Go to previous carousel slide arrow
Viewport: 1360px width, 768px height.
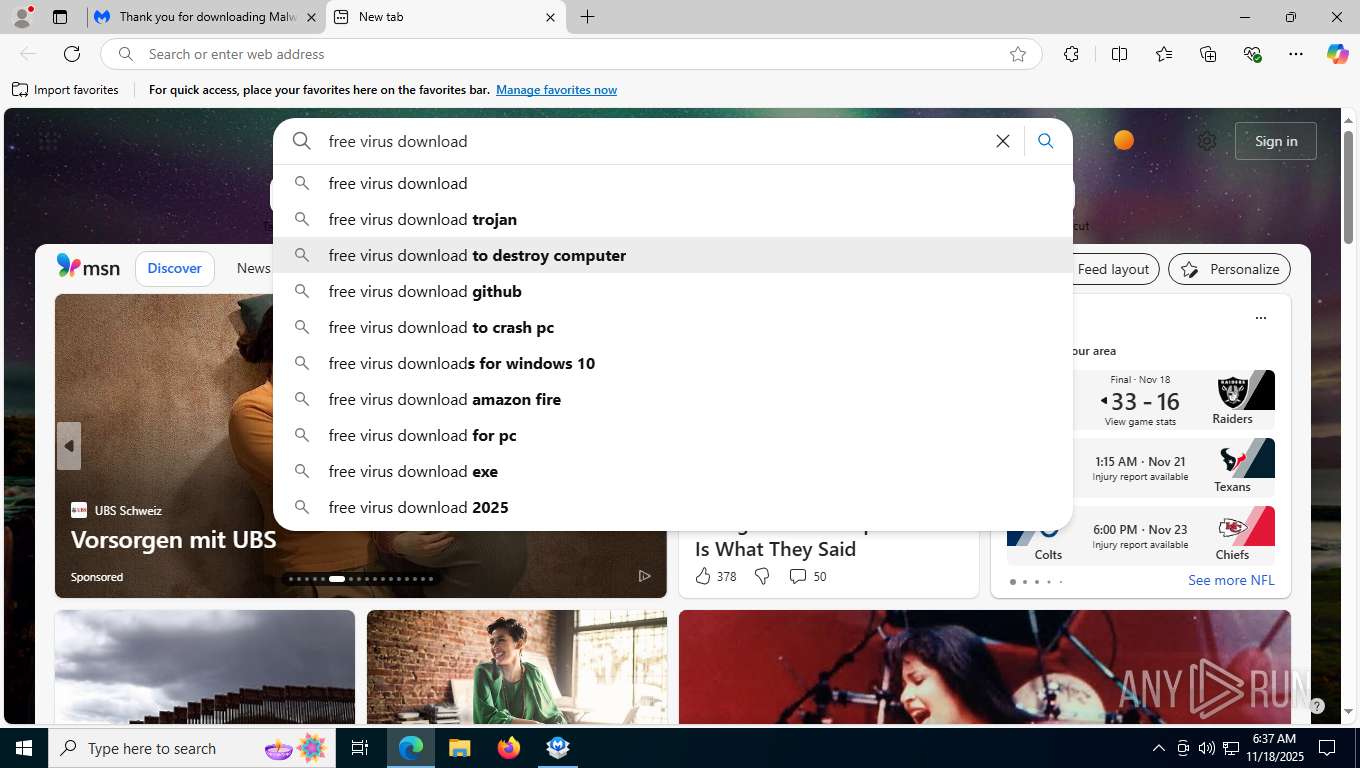[x=69, y=446]
